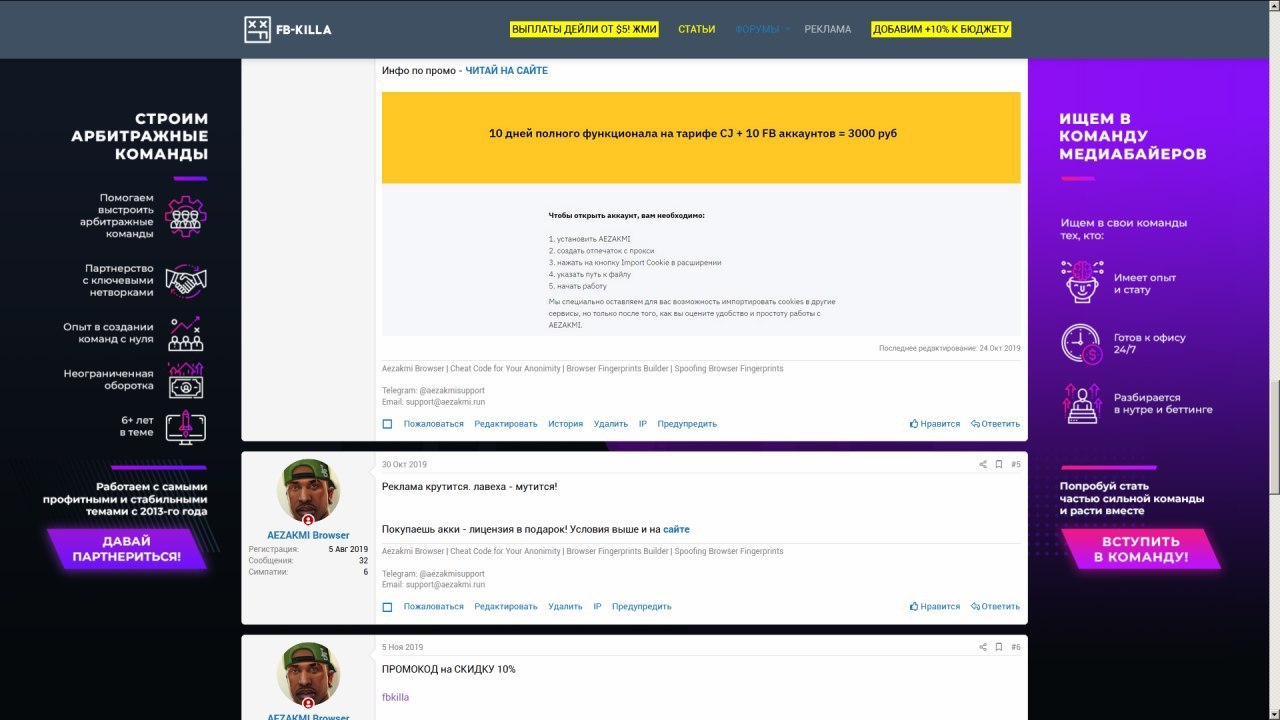1280x720 pixels.
Task: Open the ЧИТАЙ НА САЙТЕ link
Action: (506, 71)
